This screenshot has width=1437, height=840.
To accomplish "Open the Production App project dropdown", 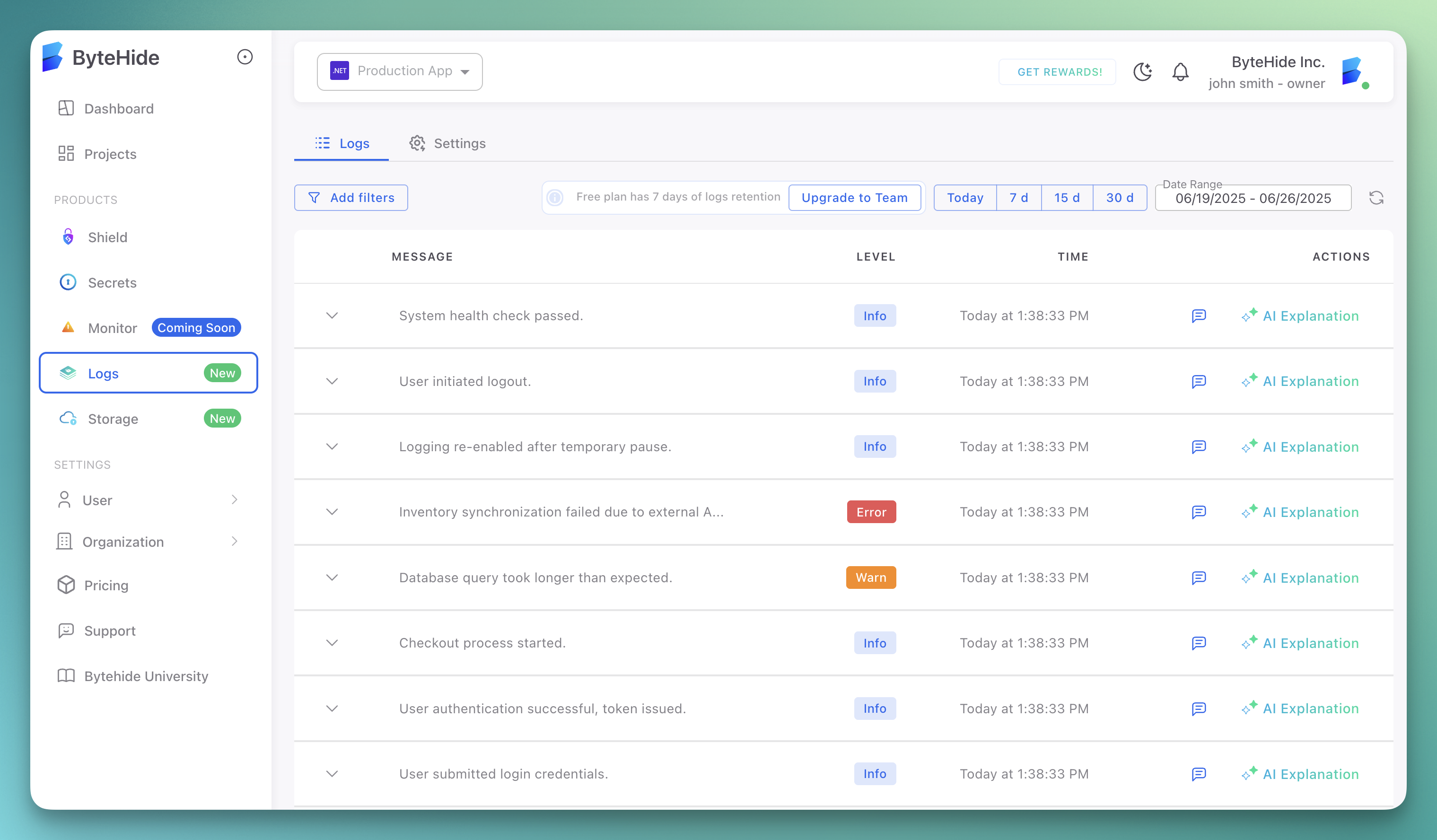I will [399, 71].
